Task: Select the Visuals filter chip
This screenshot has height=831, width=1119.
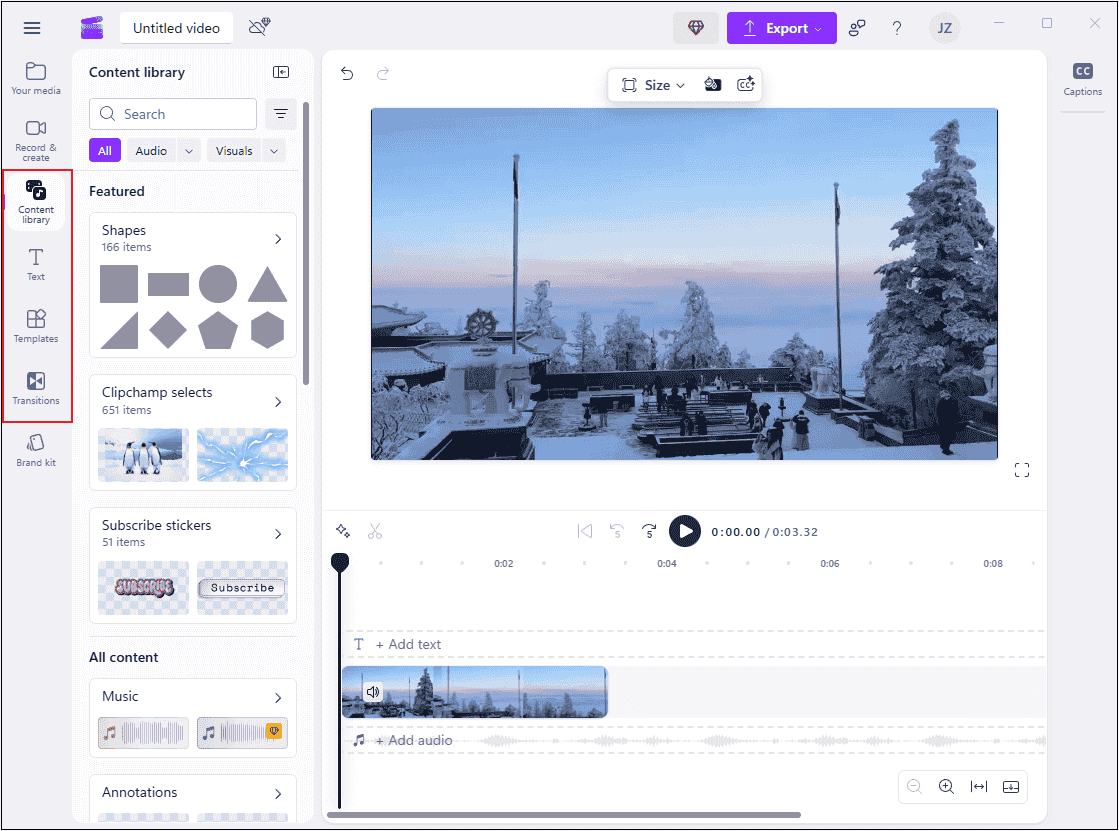Action: coord(234,151)
